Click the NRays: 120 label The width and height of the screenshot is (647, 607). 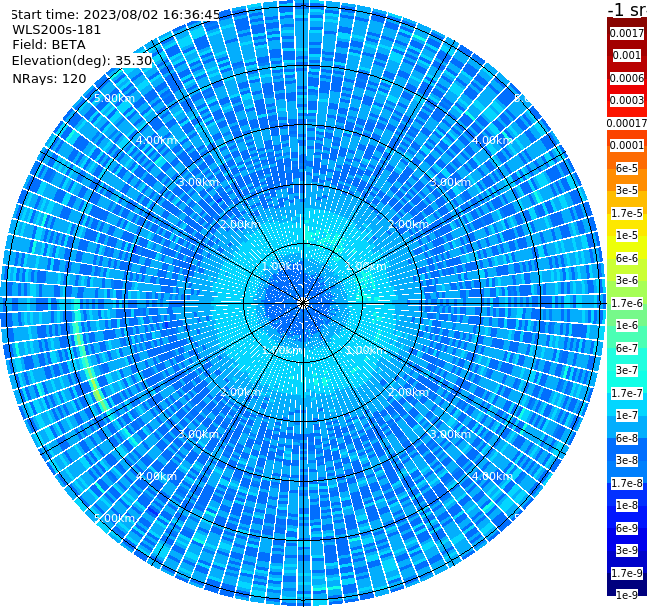coord(49,78)
